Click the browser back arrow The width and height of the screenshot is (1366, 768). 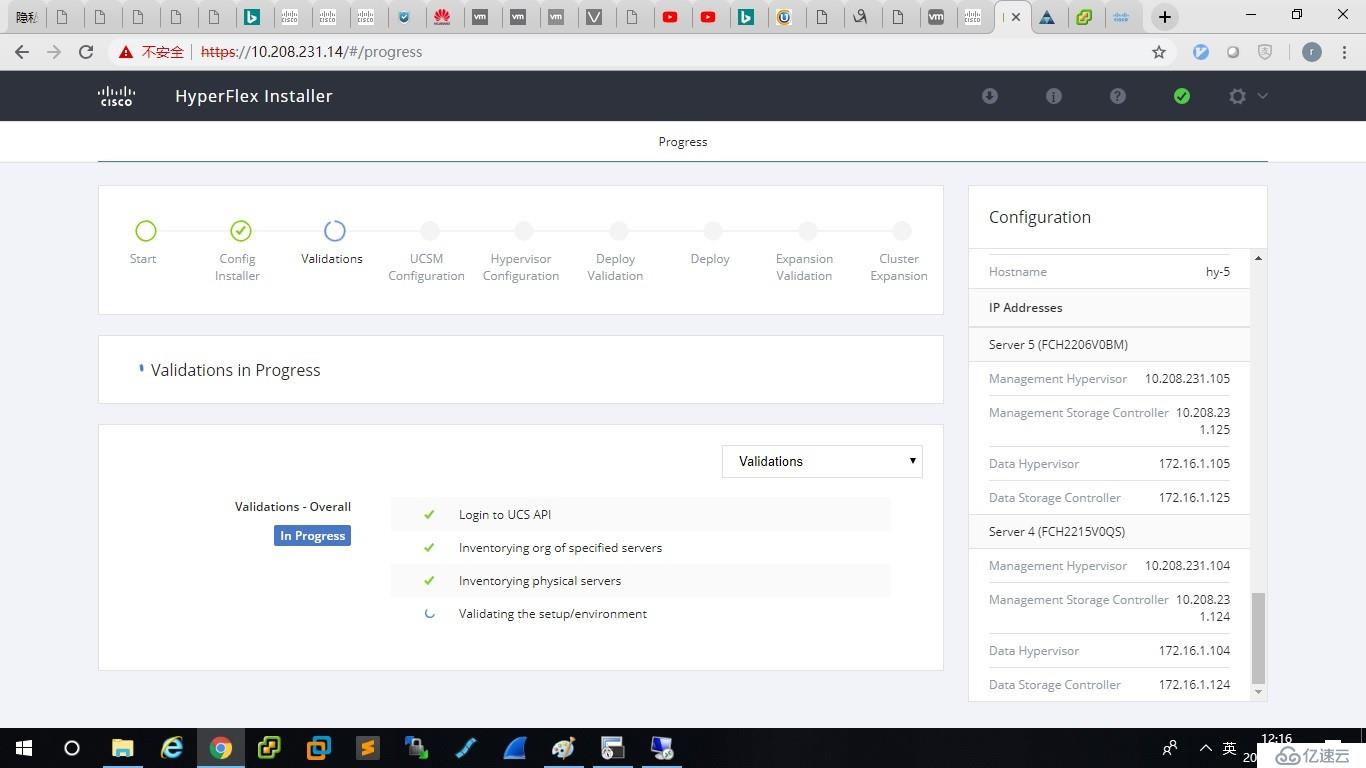pyautogui.click(x=22, y=52)
